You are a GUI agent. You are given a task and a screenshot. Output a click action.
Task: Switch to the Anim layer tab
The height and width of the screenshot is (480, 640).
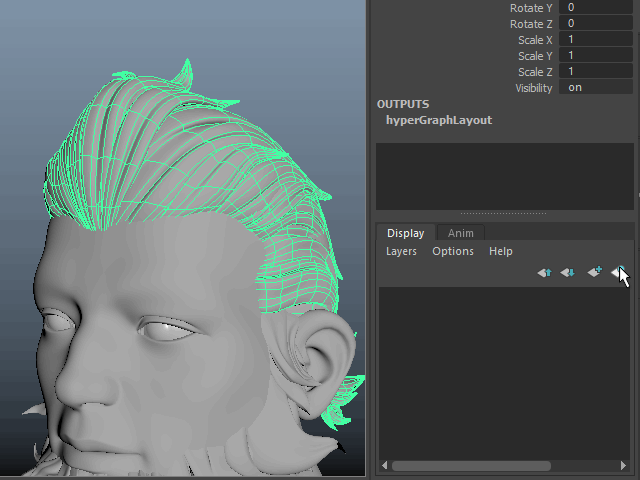pos(460,233)
